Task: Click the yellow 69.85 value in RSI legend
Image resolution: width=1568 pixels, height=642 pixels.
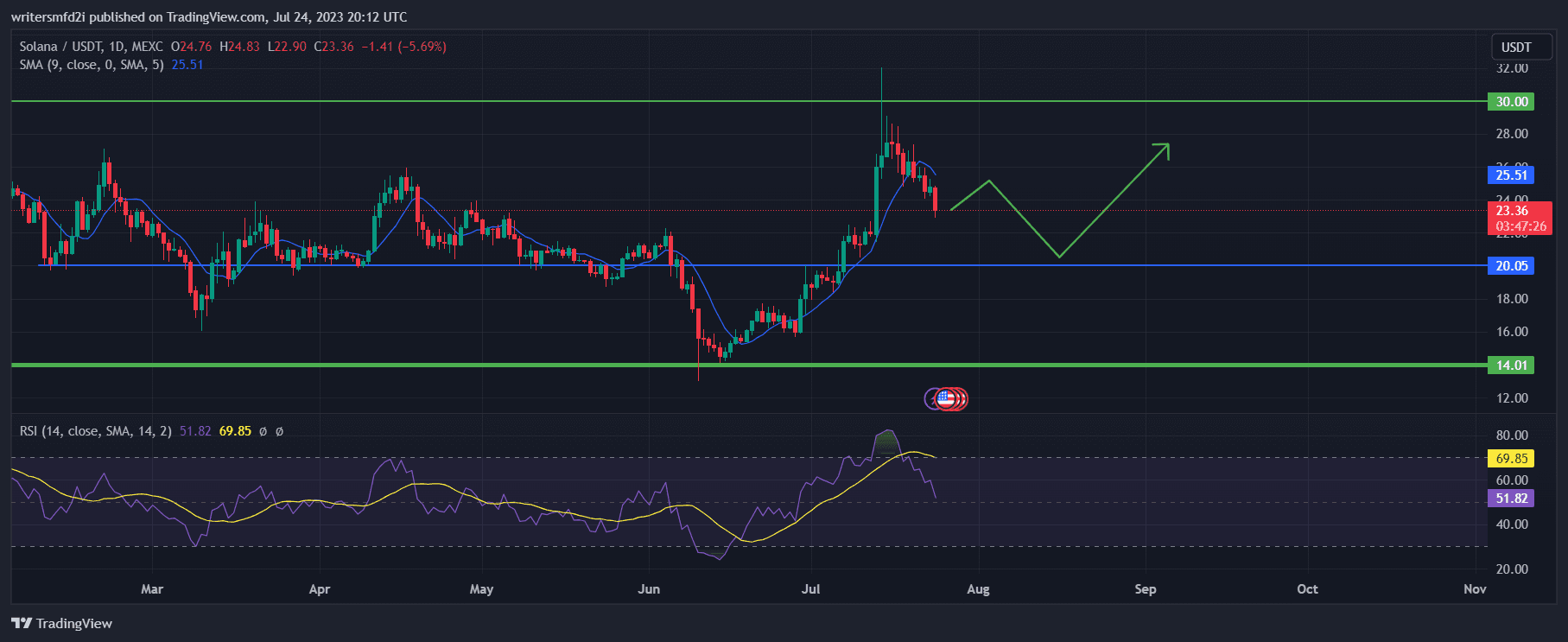Action: (x=235, y=430)
